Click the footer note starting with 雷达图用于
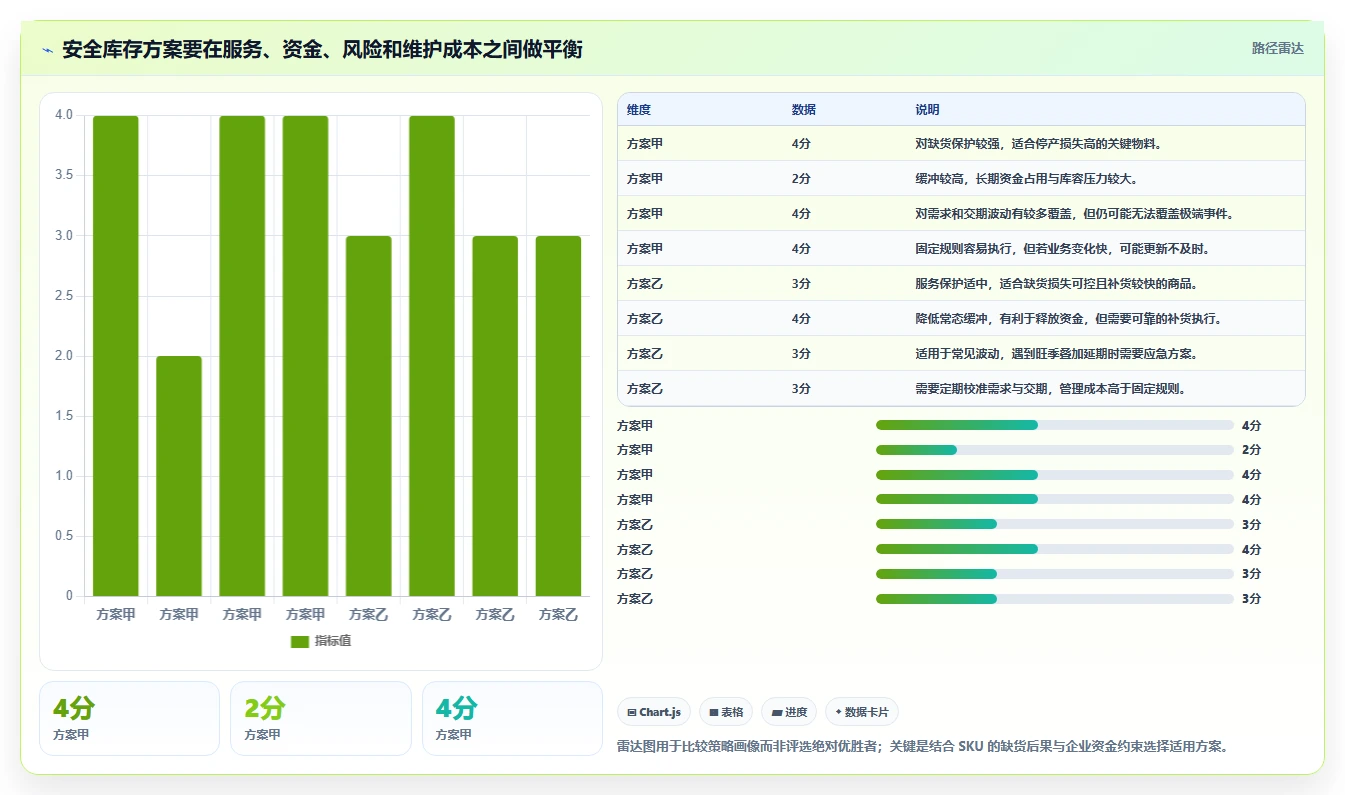Image resolution: width=1345 pixels, height=795 pixels. (922, 746)
